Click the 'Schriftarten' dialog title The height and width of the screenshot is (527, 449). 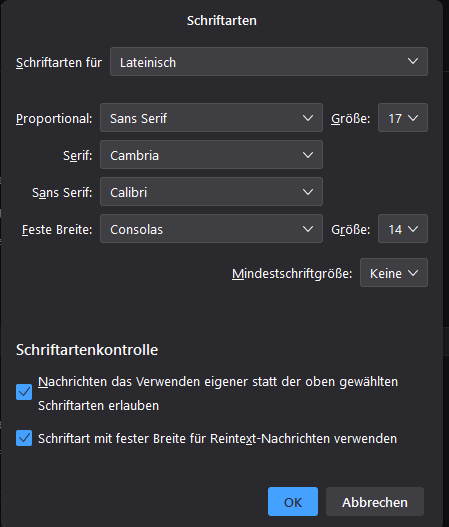[222, 21]
